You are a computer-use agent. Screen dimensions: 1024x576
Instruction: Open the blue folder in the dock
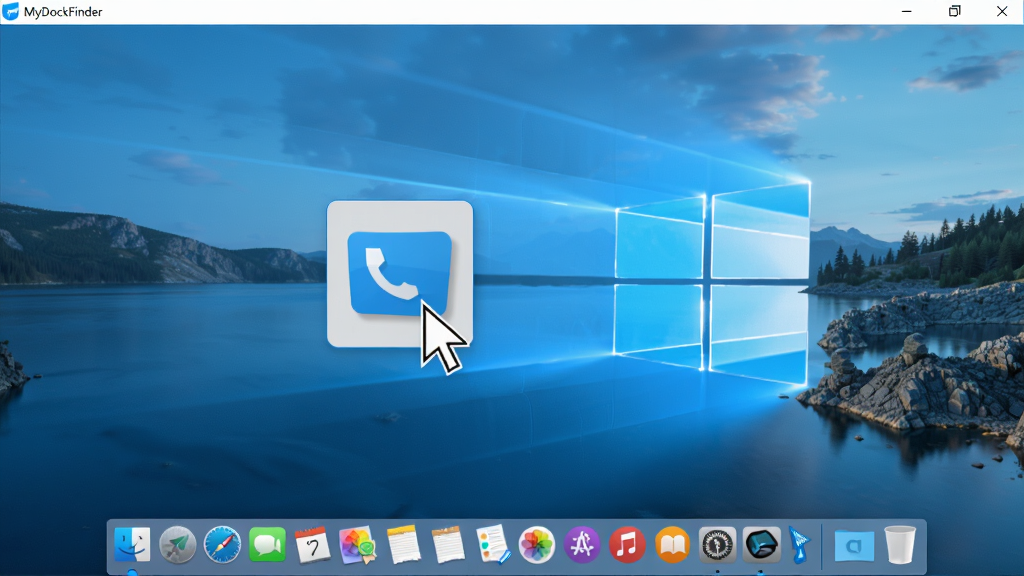[x=854, y=545]
